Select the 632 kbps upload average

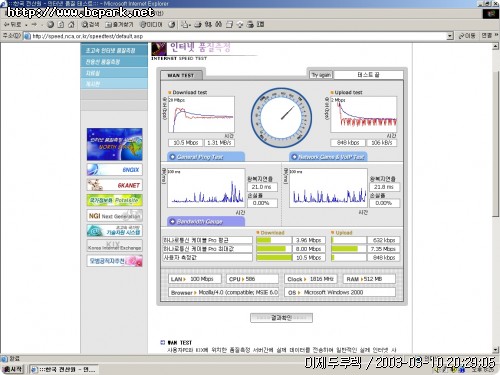(x=384, y=240)
